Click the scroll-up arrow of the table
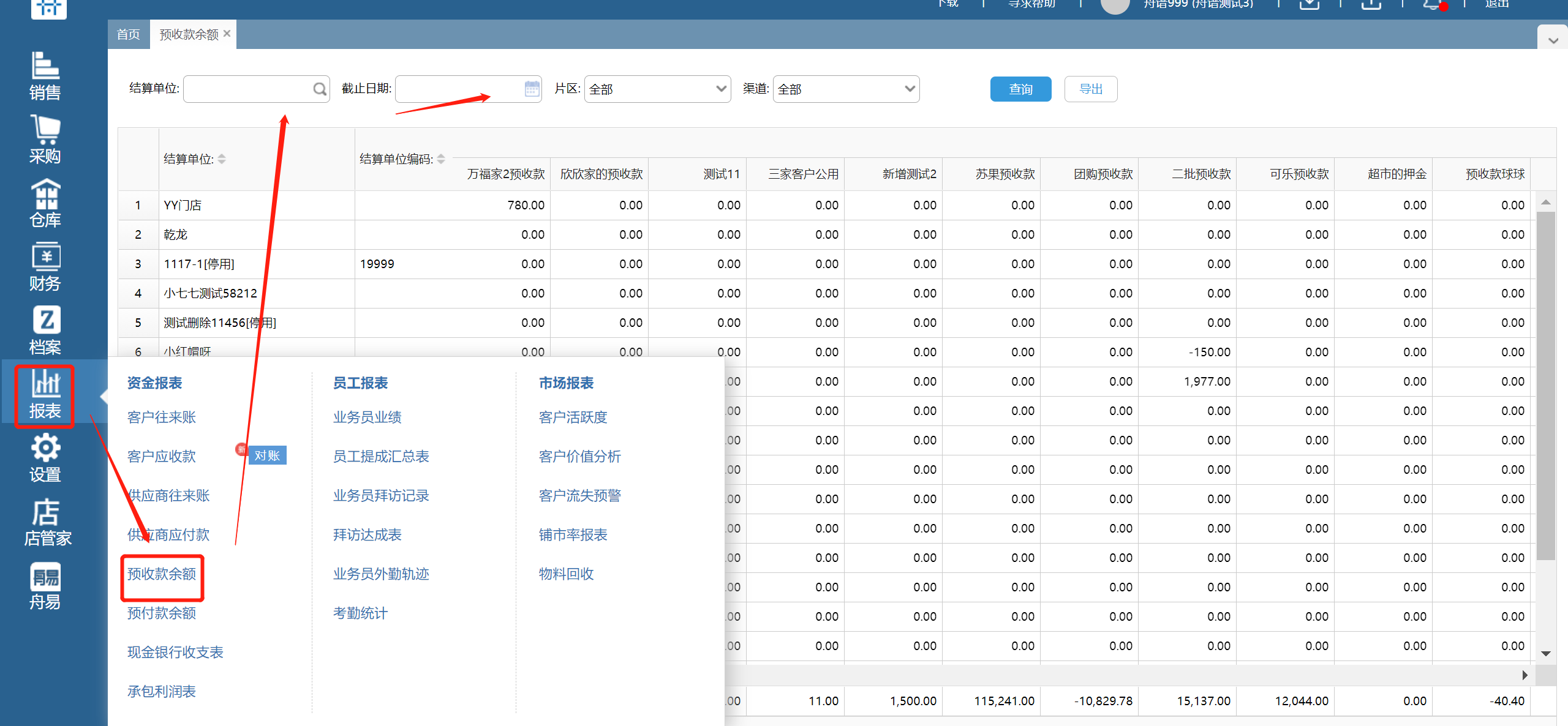This screenshot has width=1568, height=726. tap(1545, 202)
